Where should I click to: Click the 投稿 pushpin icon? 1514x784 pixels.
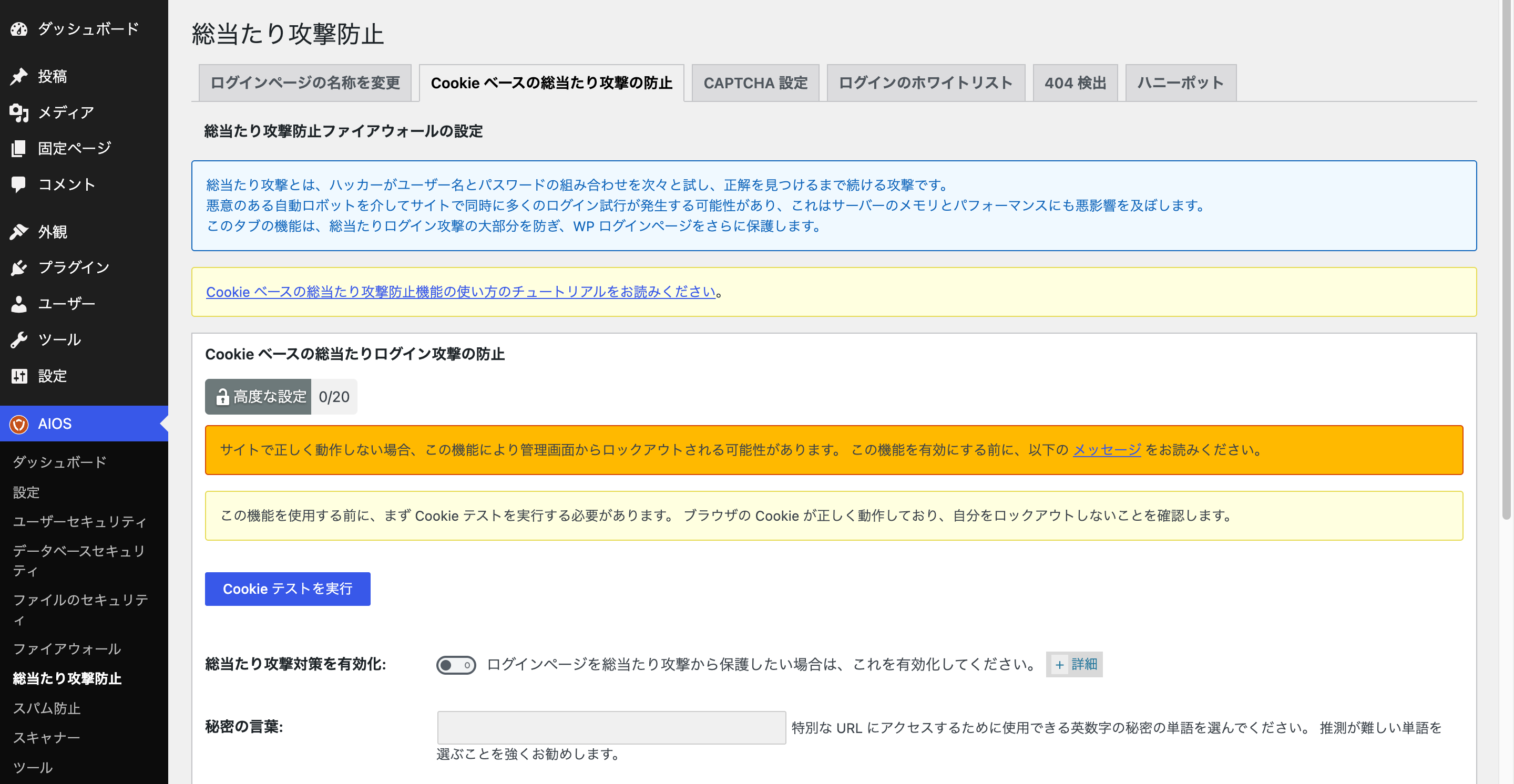(19, 76)
